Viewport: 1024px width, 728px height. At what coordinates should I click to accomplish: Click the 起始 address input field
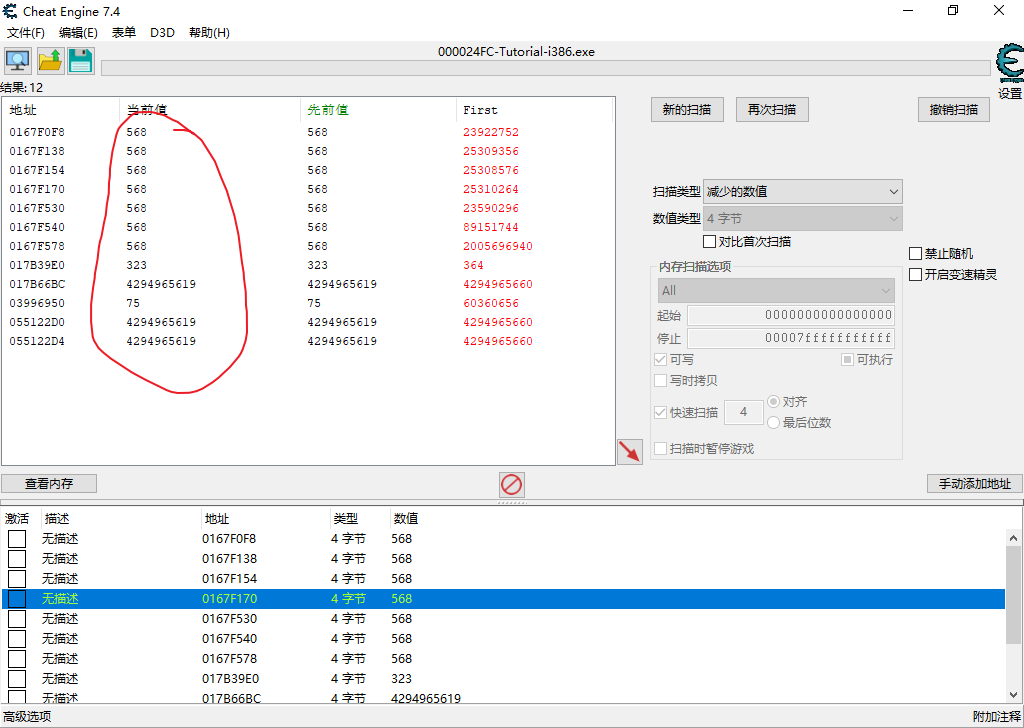tap(791, 315)
